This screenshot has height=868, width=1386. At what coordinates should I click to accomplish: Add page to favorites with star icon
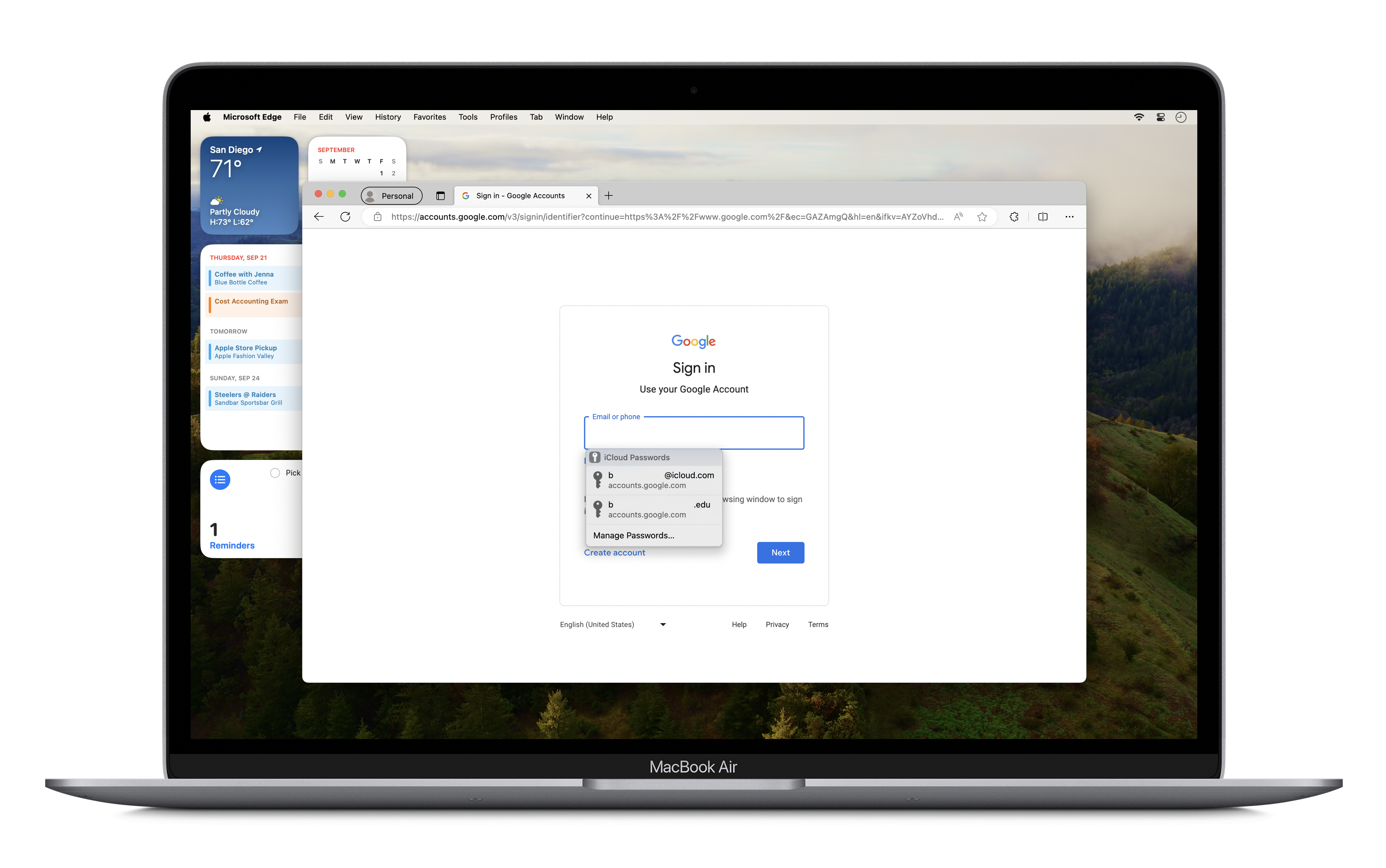[982, 217]
